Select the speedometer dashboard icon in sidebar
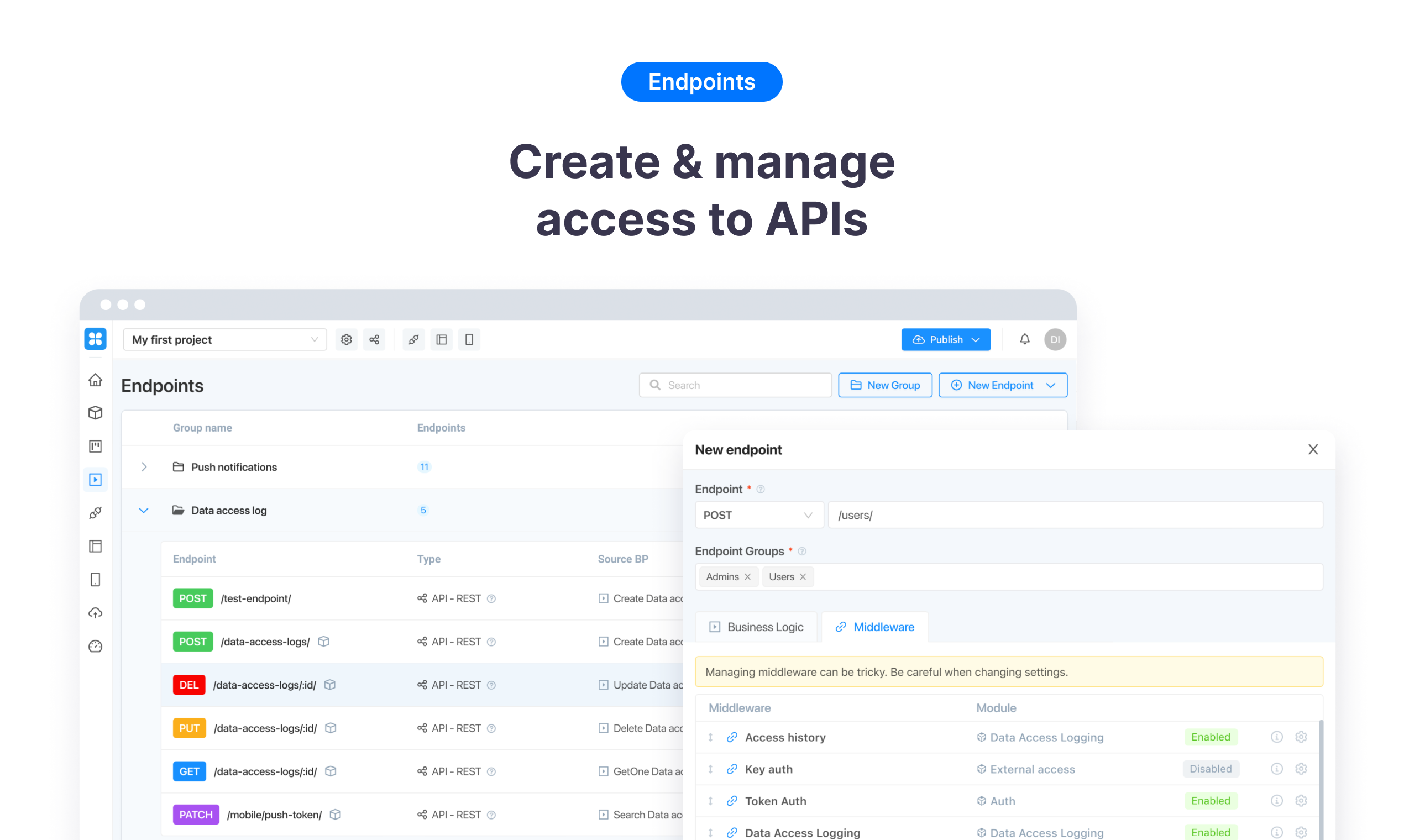This screenshot has height=840, width=1404. tap(96, 646)
